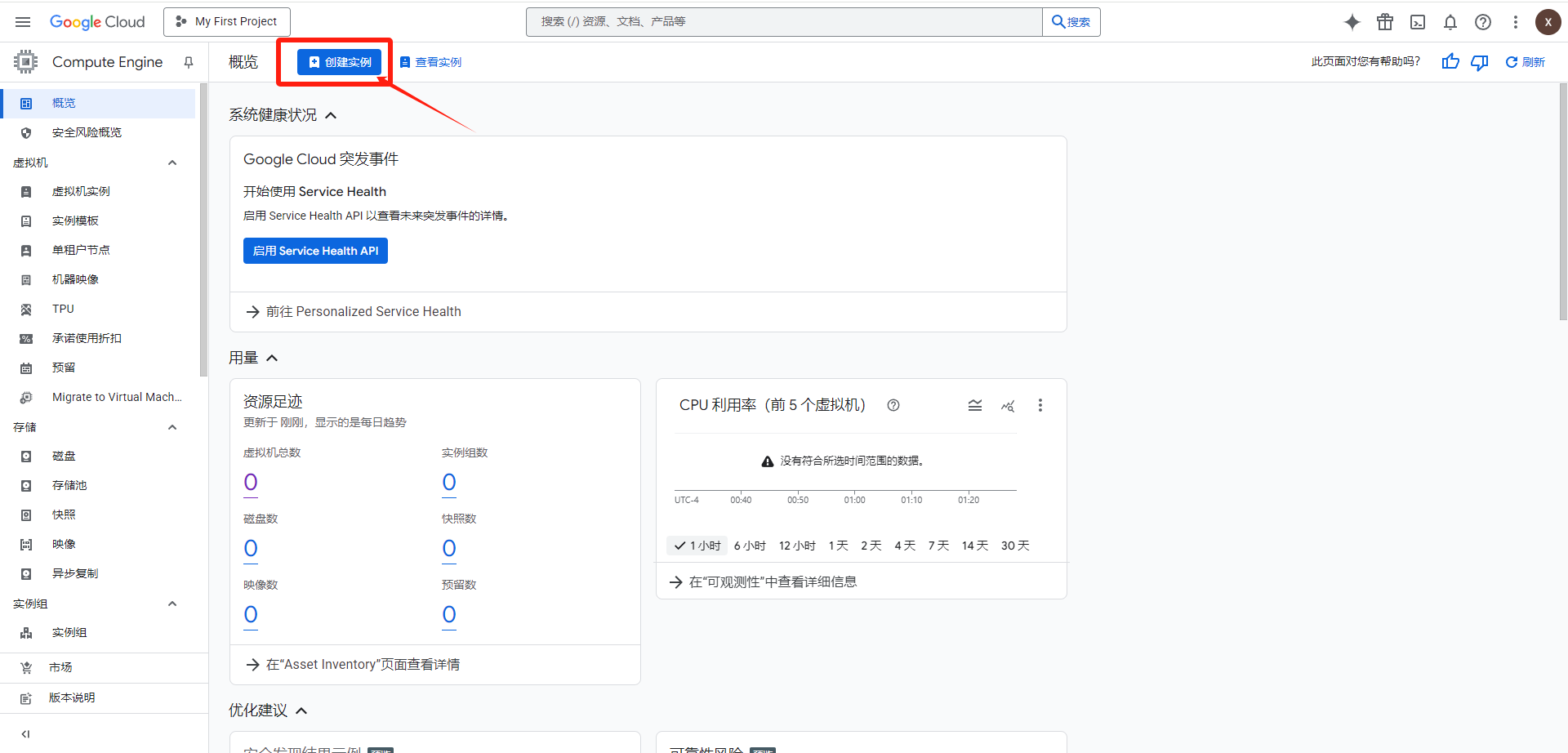Open Metrics Explorer icon on CPU chart
This screenshot has height=753, width=1568.
pos(1008,405)
